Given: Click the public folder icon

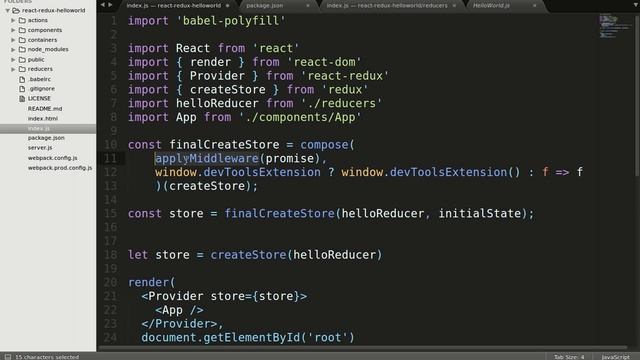Looking at the screenshot, I should (22, 59).
